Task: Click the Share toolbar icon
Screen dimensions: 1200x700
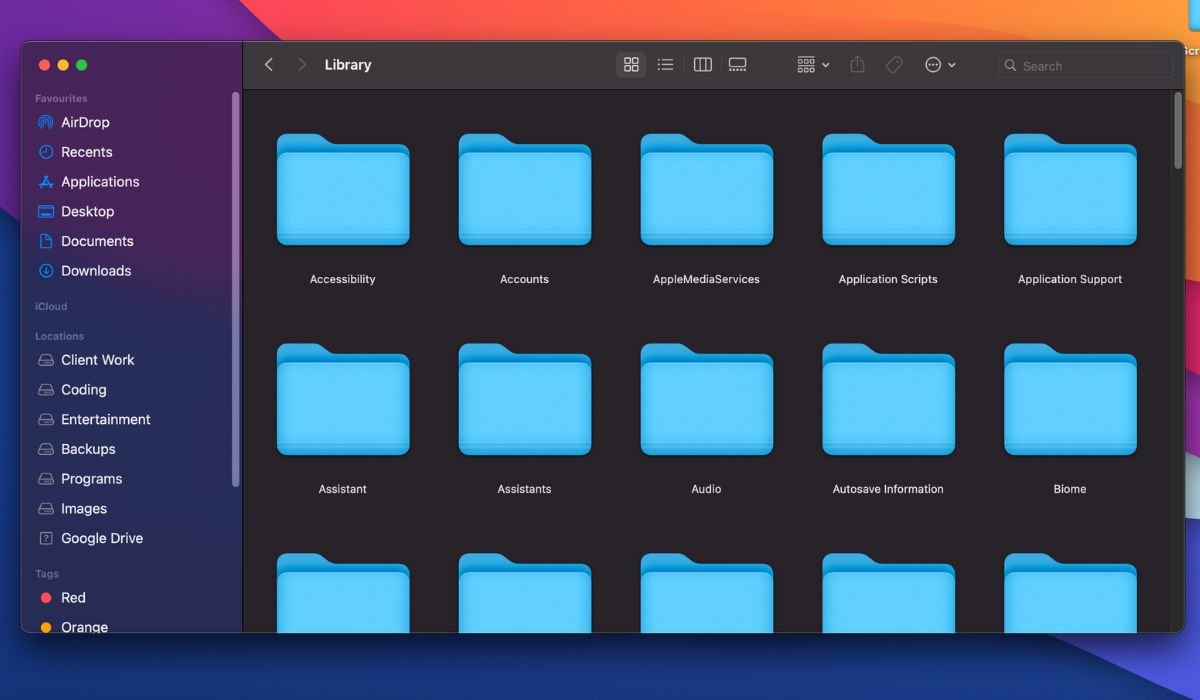Action: pyautogui.click(x=857, y=65)
